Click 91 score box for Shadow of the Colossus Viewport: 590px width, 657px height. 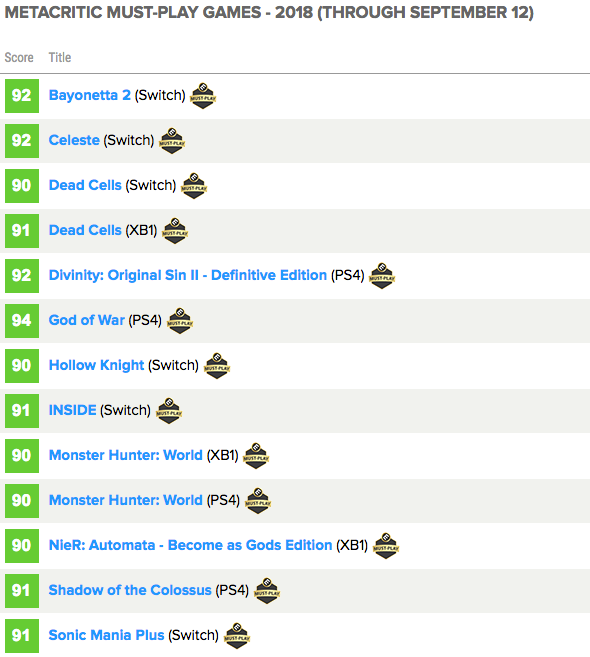pos(22,591)
